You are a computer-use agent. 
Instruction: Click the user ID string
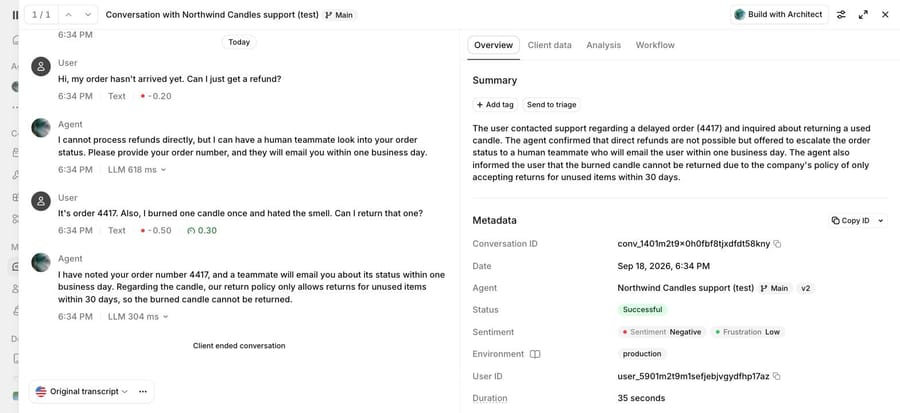click(693, 376)
